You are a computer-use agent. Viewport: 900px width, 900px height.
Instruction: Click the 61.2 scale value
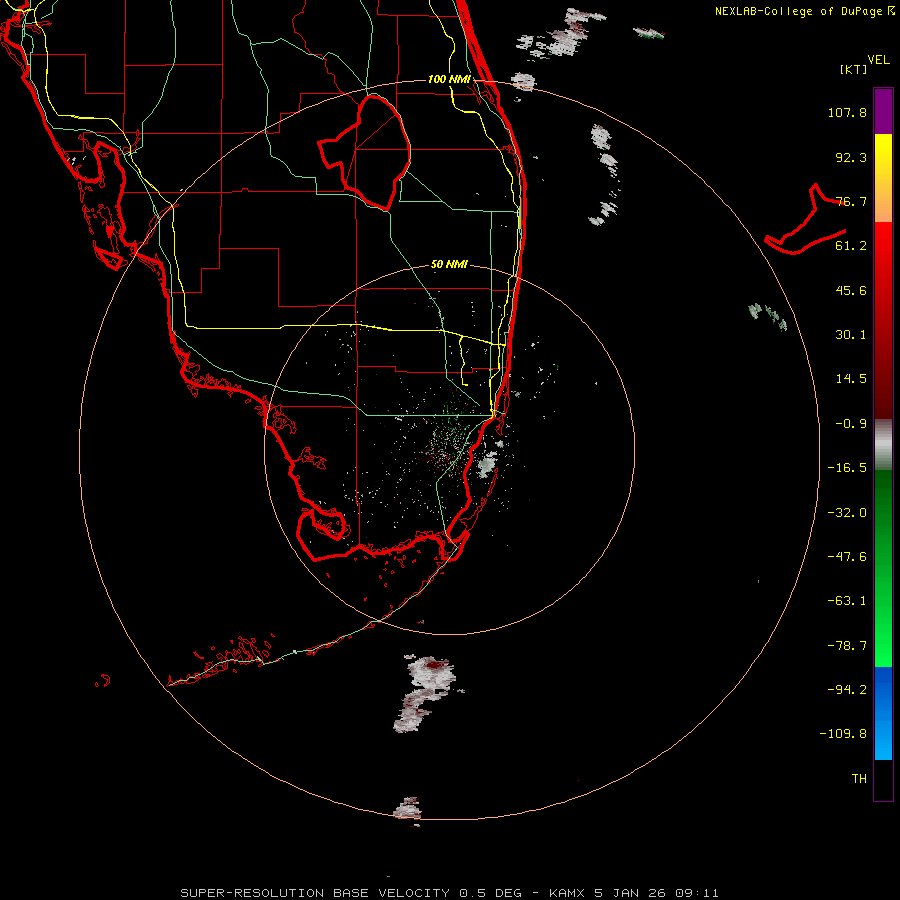(851, 246)
